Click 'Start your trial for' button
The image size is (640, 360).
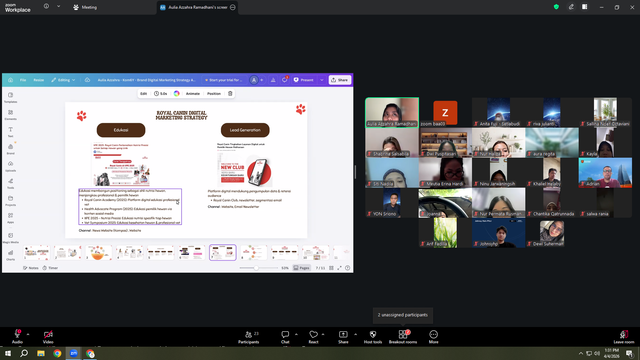[x=223, y=80]
